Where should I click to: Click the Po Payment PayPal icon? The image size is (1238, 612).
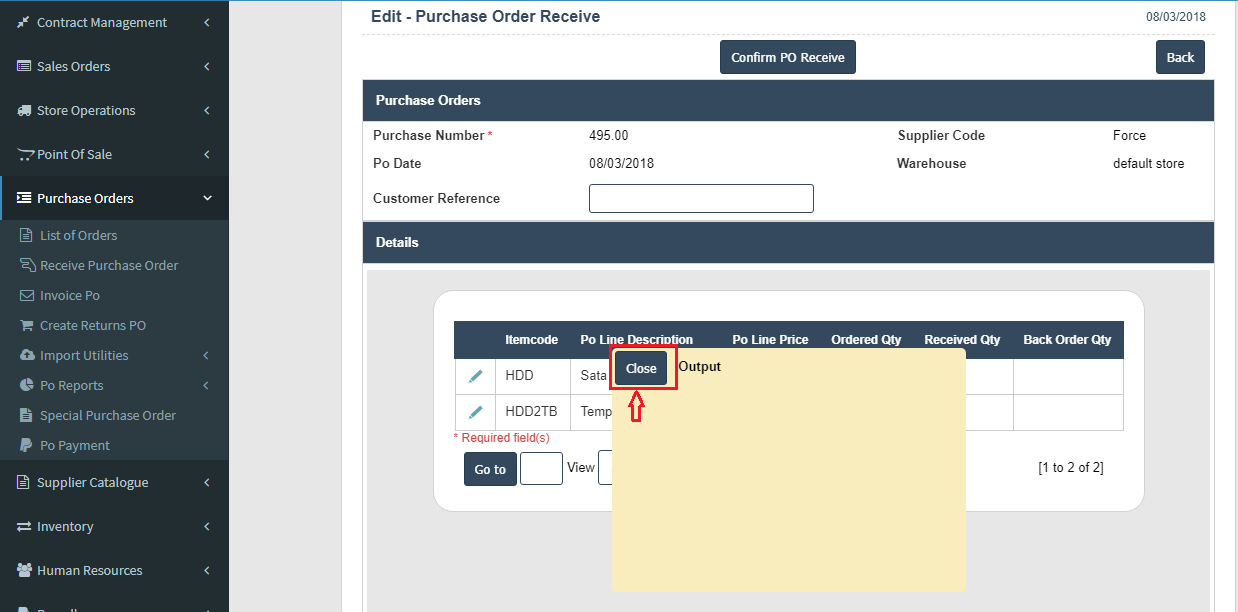[27, 445]
